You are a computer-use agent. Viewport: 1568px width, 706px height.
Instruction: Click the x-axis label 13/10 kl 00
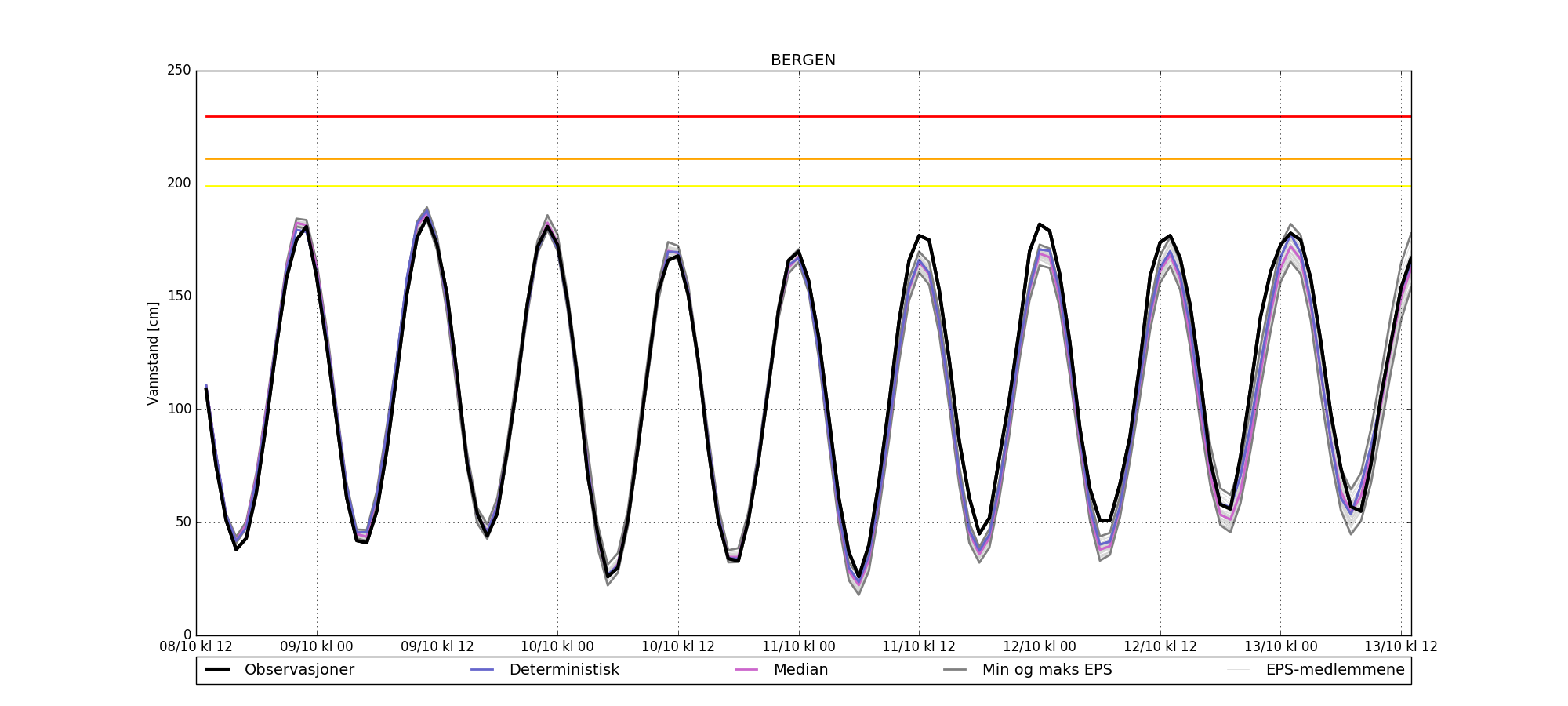1281,647
